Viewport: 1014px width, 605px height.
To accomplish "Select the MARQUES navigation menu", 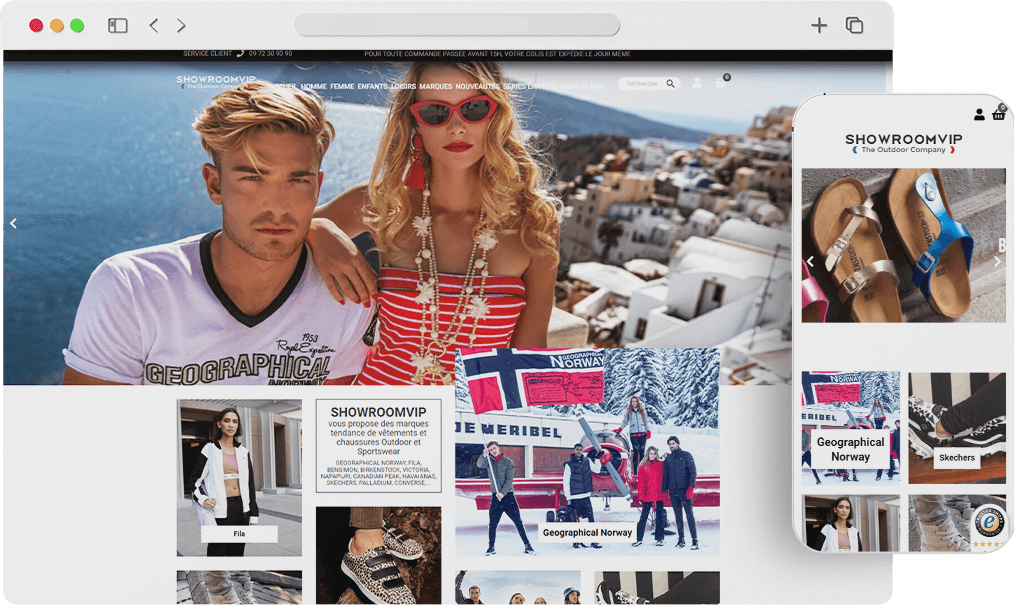I will coord(435,87).
